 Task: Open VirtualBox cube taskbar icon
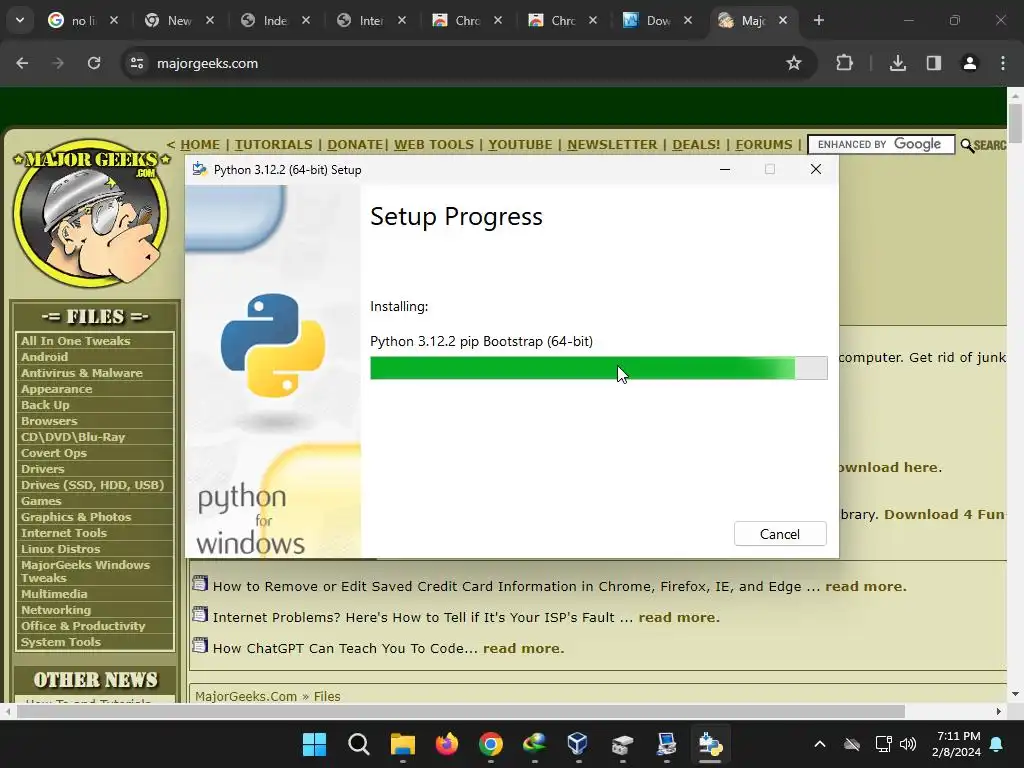(578, 744)
